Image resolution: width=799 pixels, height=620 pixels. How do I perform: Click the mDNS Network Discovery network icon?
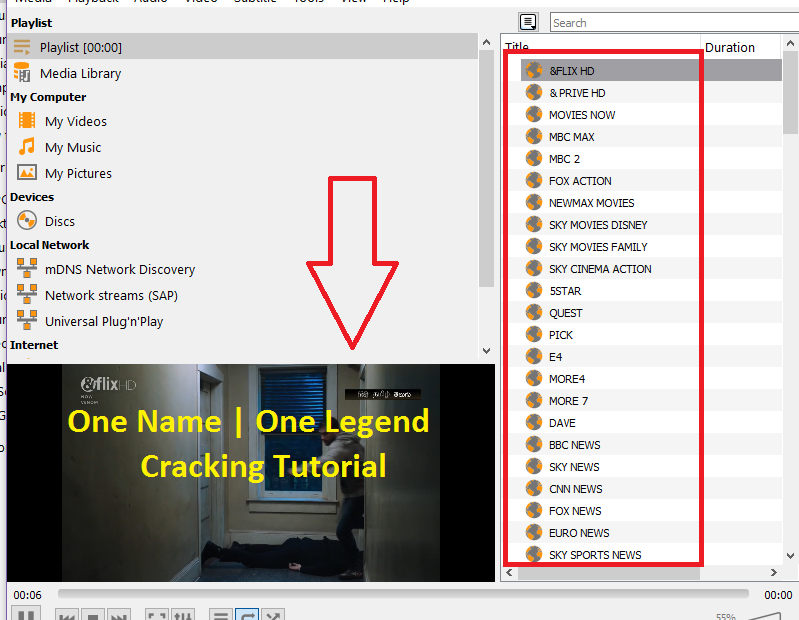point(26,268)
